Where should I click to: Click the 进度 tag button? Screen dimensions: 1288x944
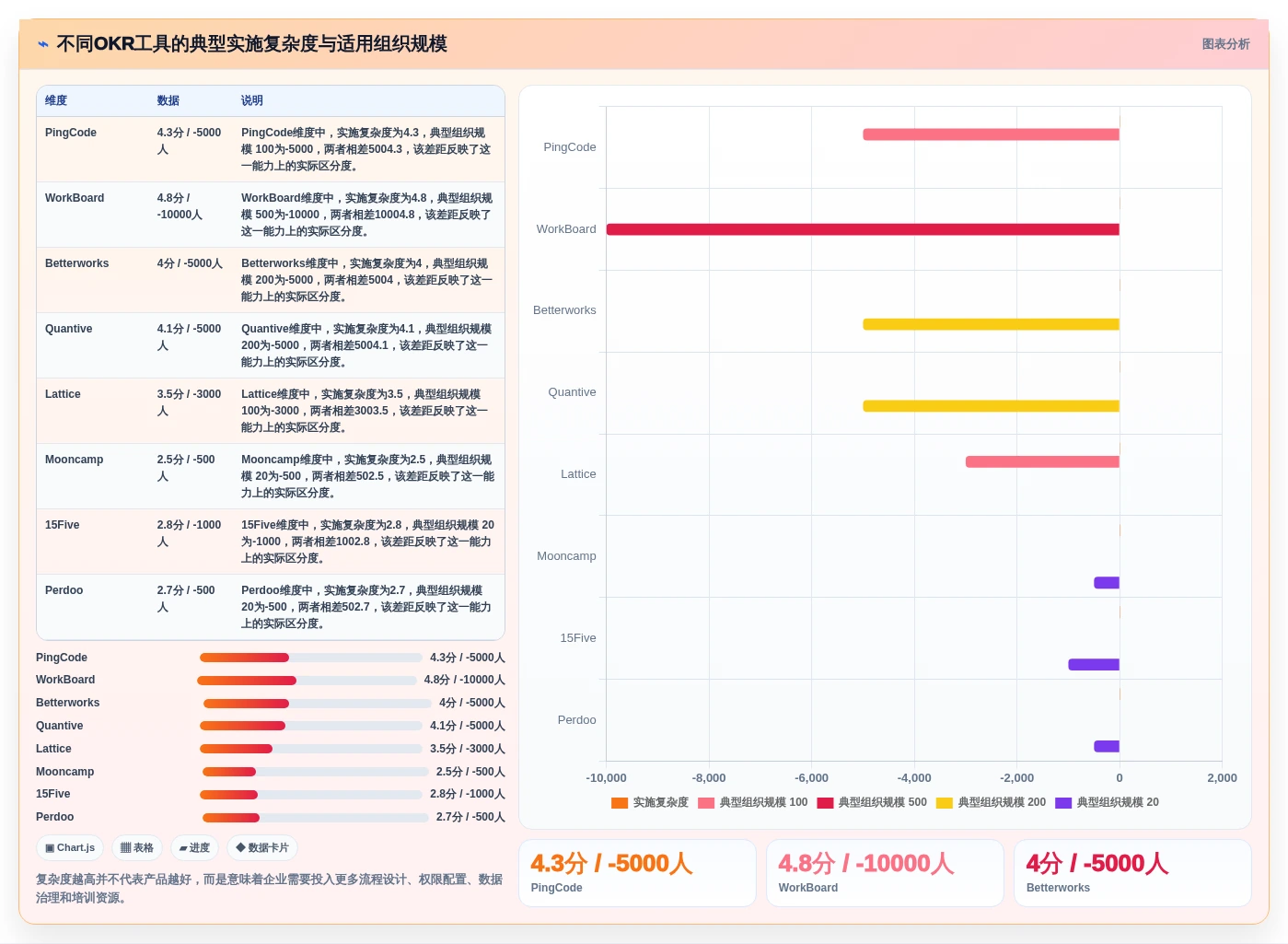194,848
